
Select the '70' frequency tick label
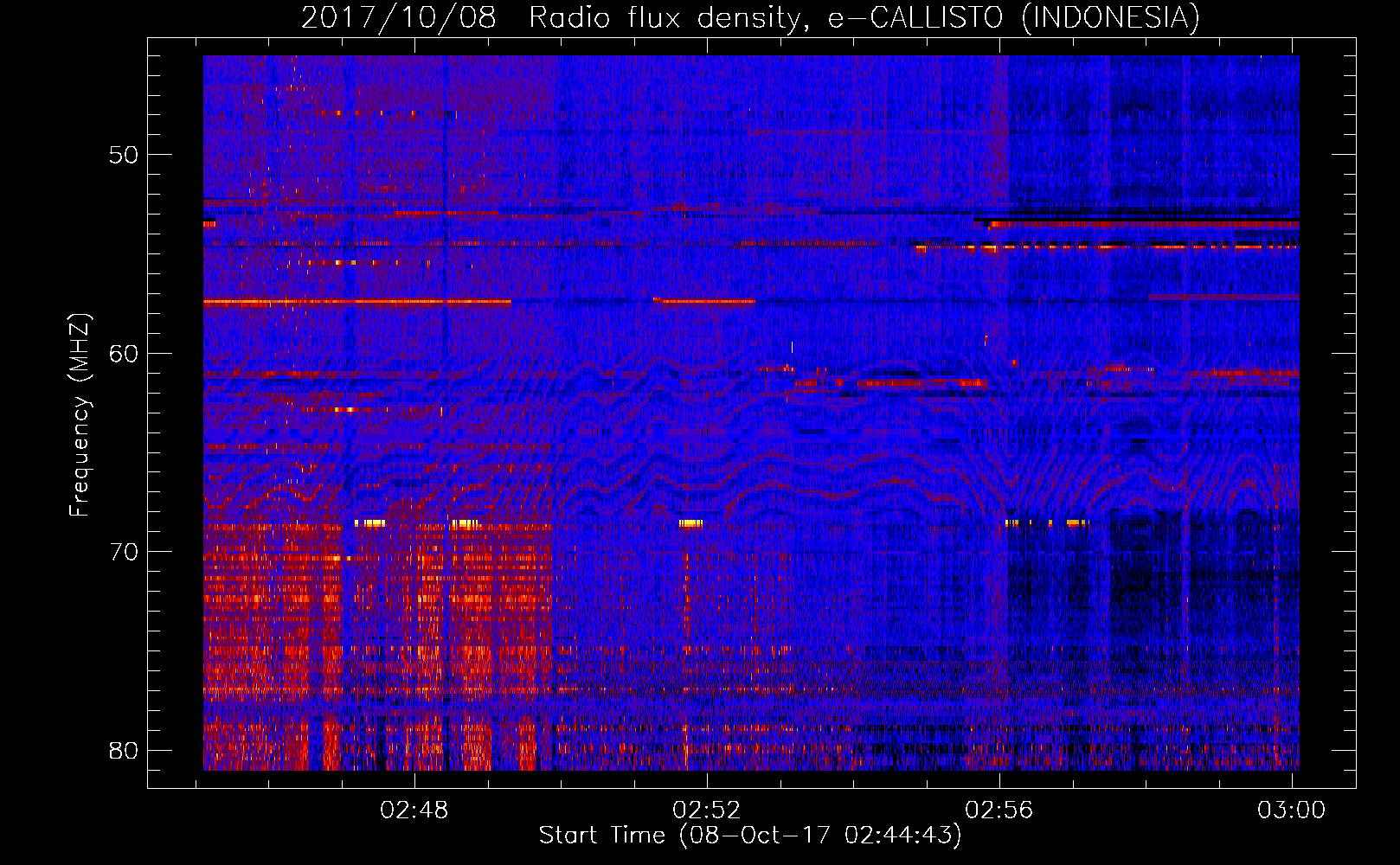pos(124,552)
